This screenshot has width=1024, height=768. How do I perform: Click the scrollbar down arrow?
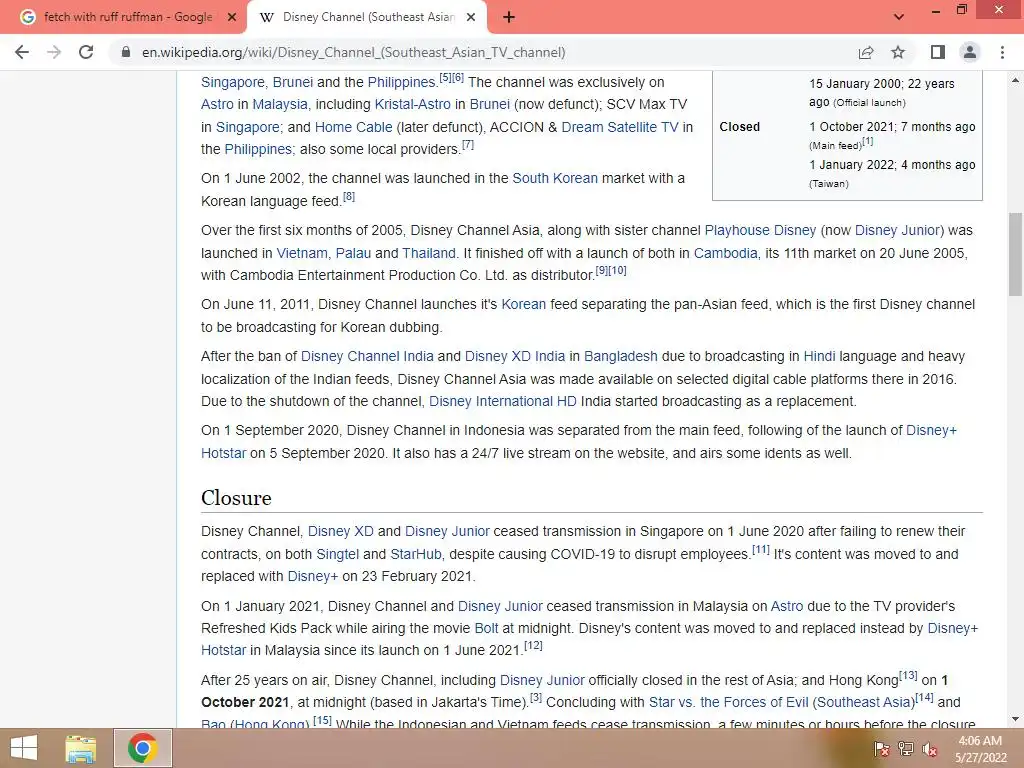(x=1016, y=720)
